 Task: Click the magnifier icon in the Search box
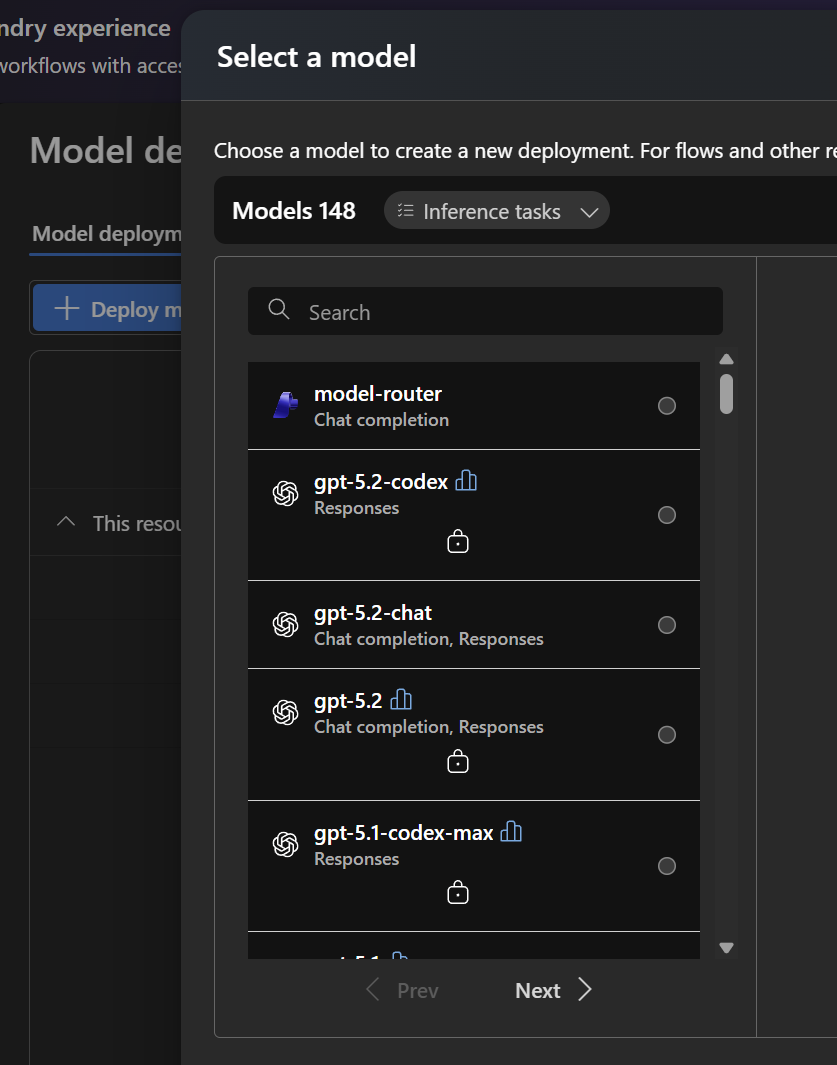point(279,310)
